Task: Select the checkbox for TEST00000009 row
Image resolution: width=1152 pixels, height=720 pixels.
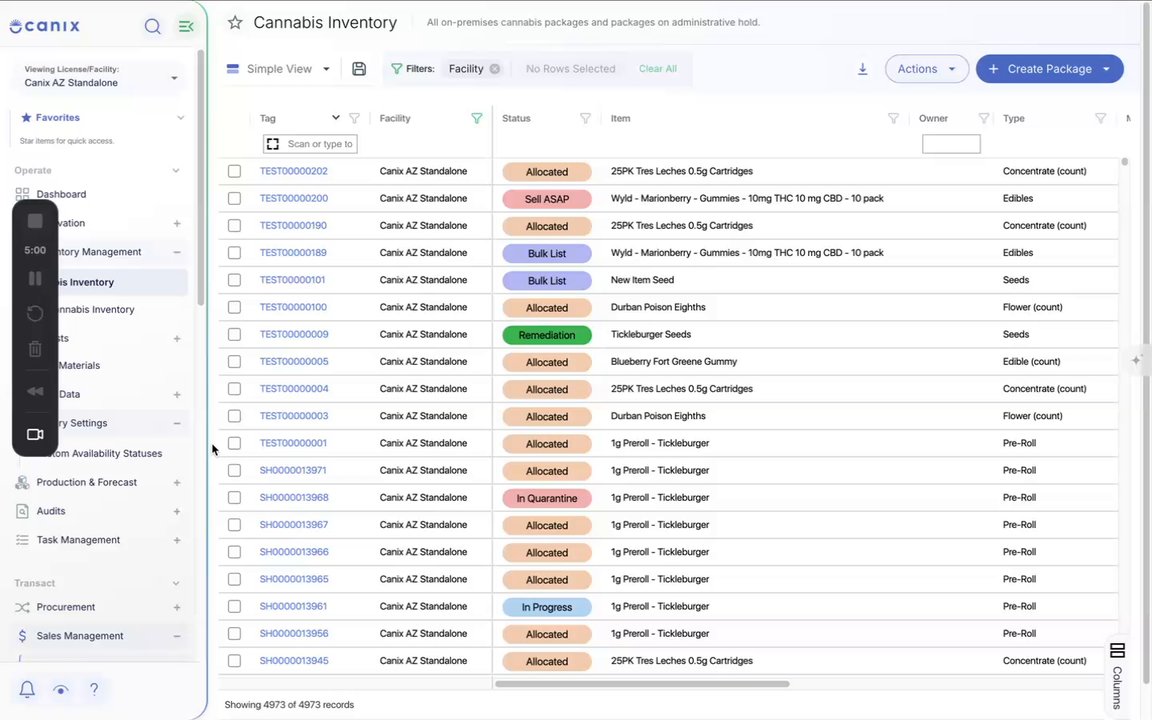Action: click(234, 334)
